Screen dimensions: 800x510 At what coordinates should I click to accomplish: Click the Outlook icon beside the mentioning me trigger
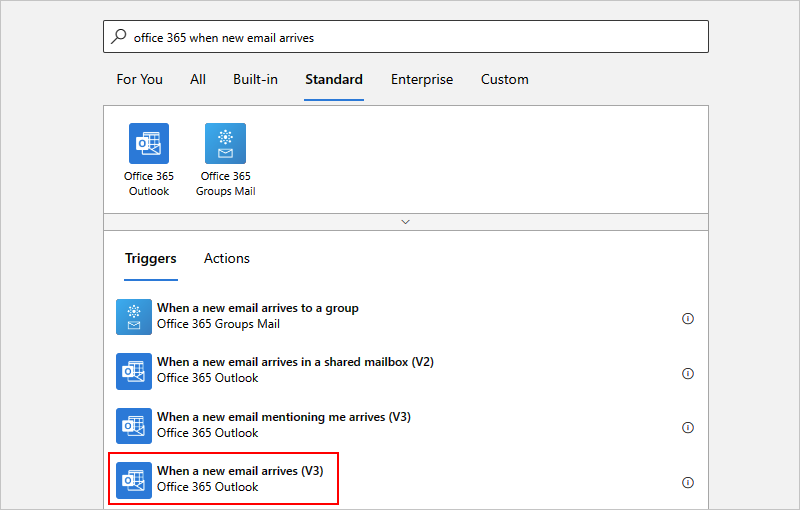click(134, 425)
